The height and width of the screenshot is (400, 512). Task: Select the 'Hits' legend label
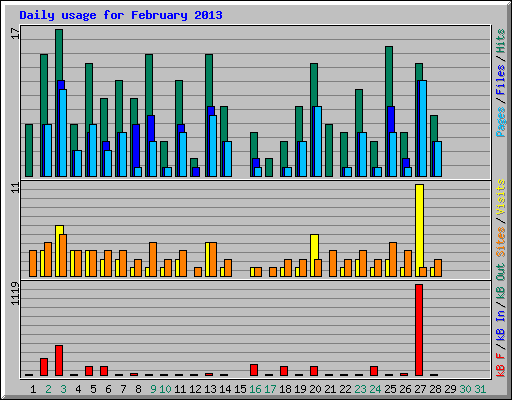tap(500, 41)
